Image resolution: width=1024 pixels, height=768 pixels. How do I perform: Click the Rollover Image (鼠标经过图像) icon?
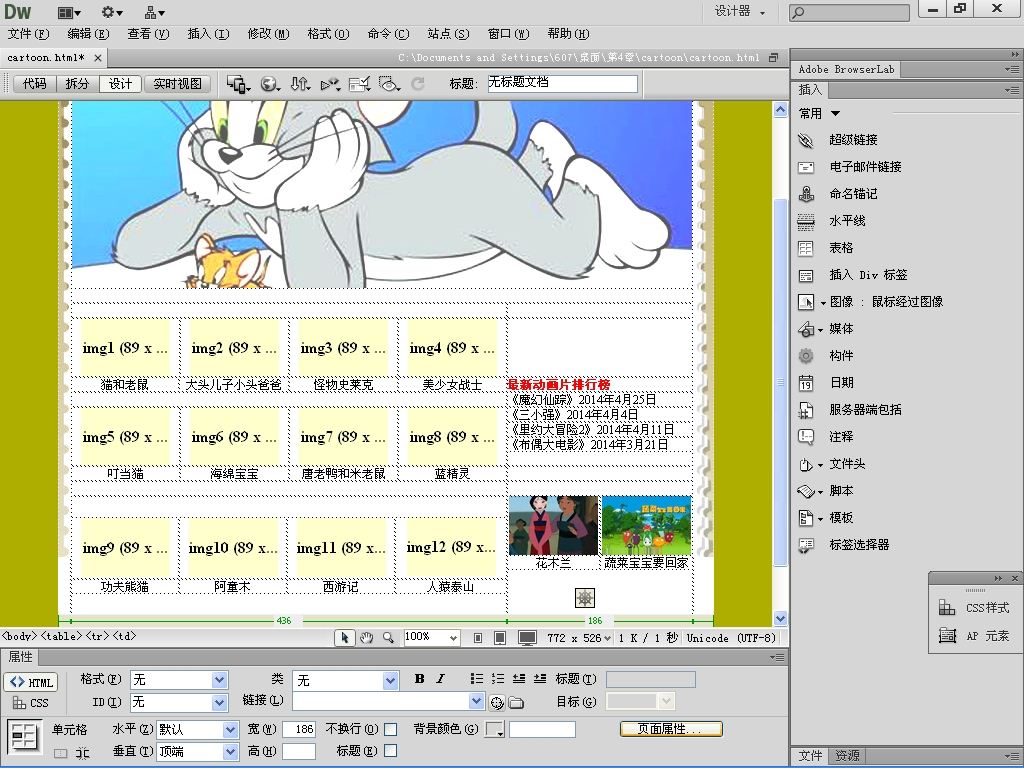tap(806, 302)
